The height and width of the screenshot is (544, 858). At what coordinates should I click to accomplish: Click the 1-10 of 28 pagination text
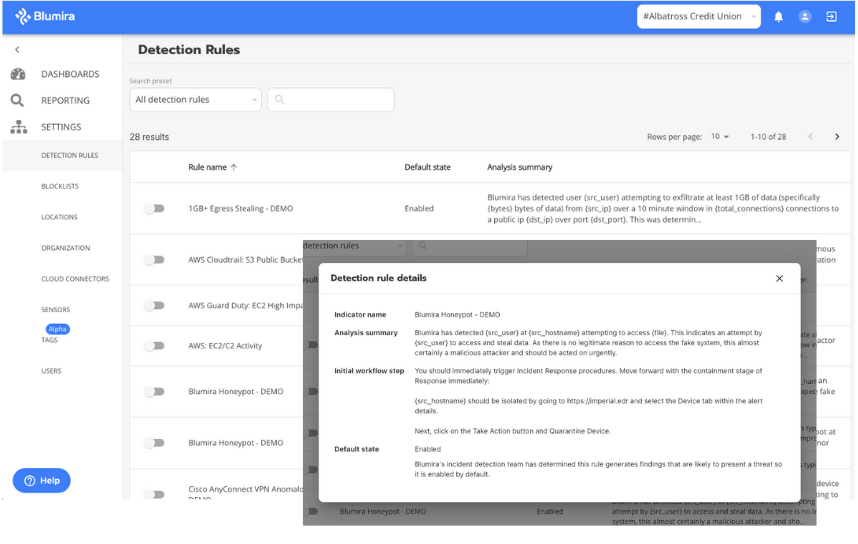coord(768,137)
